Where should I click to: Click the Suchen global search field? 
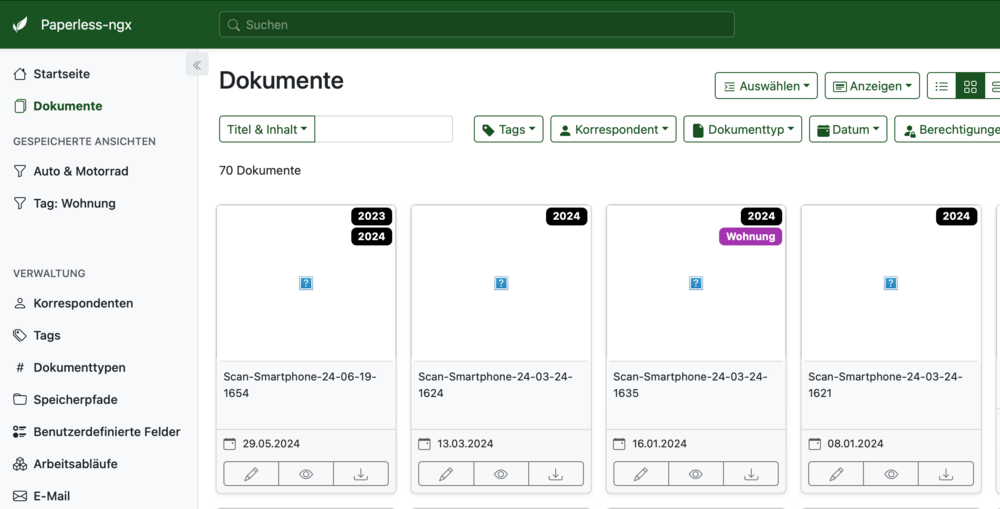[x=476, y=25]
